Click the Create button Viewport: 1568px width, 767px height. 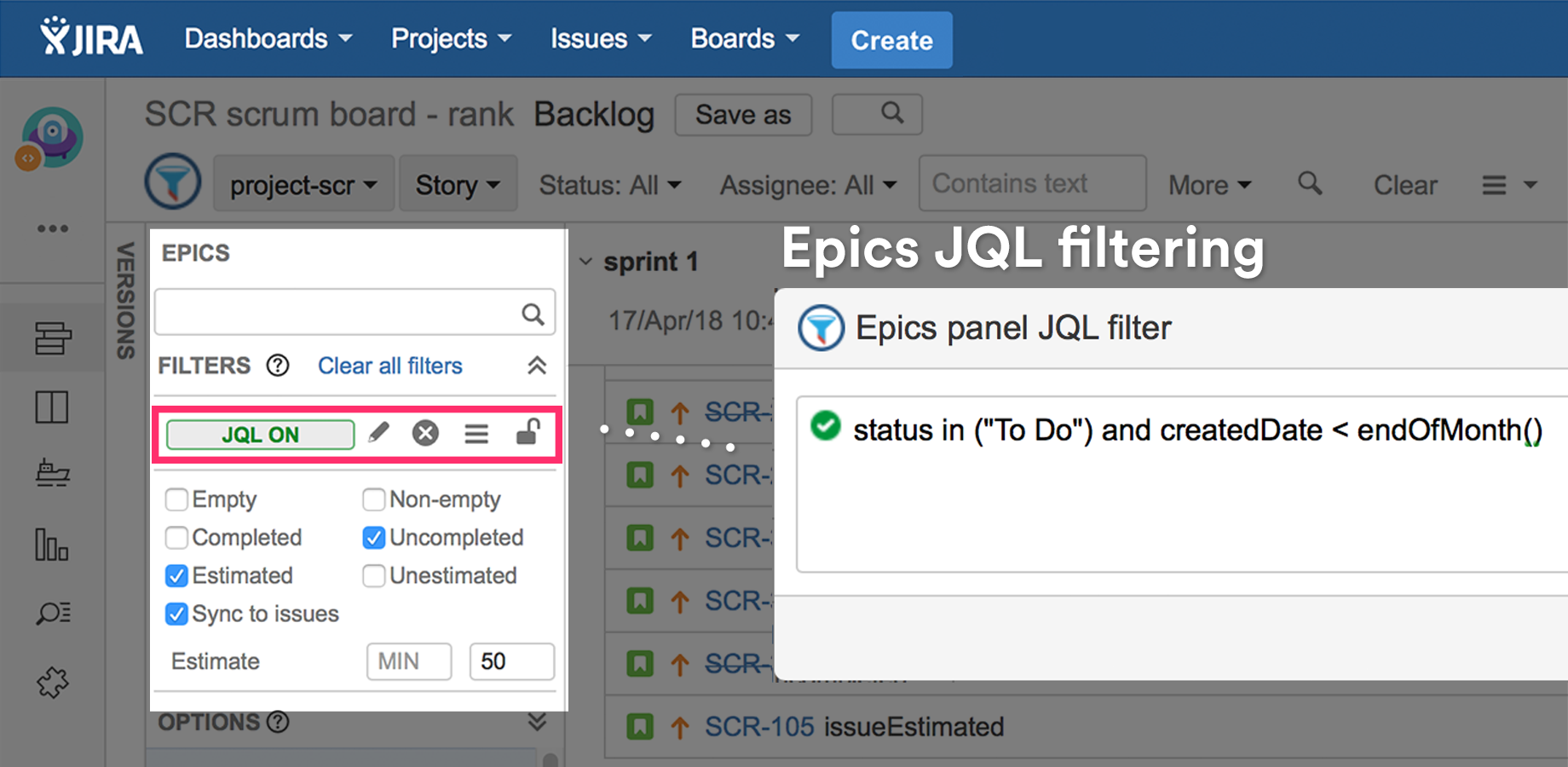coord(892,40)
